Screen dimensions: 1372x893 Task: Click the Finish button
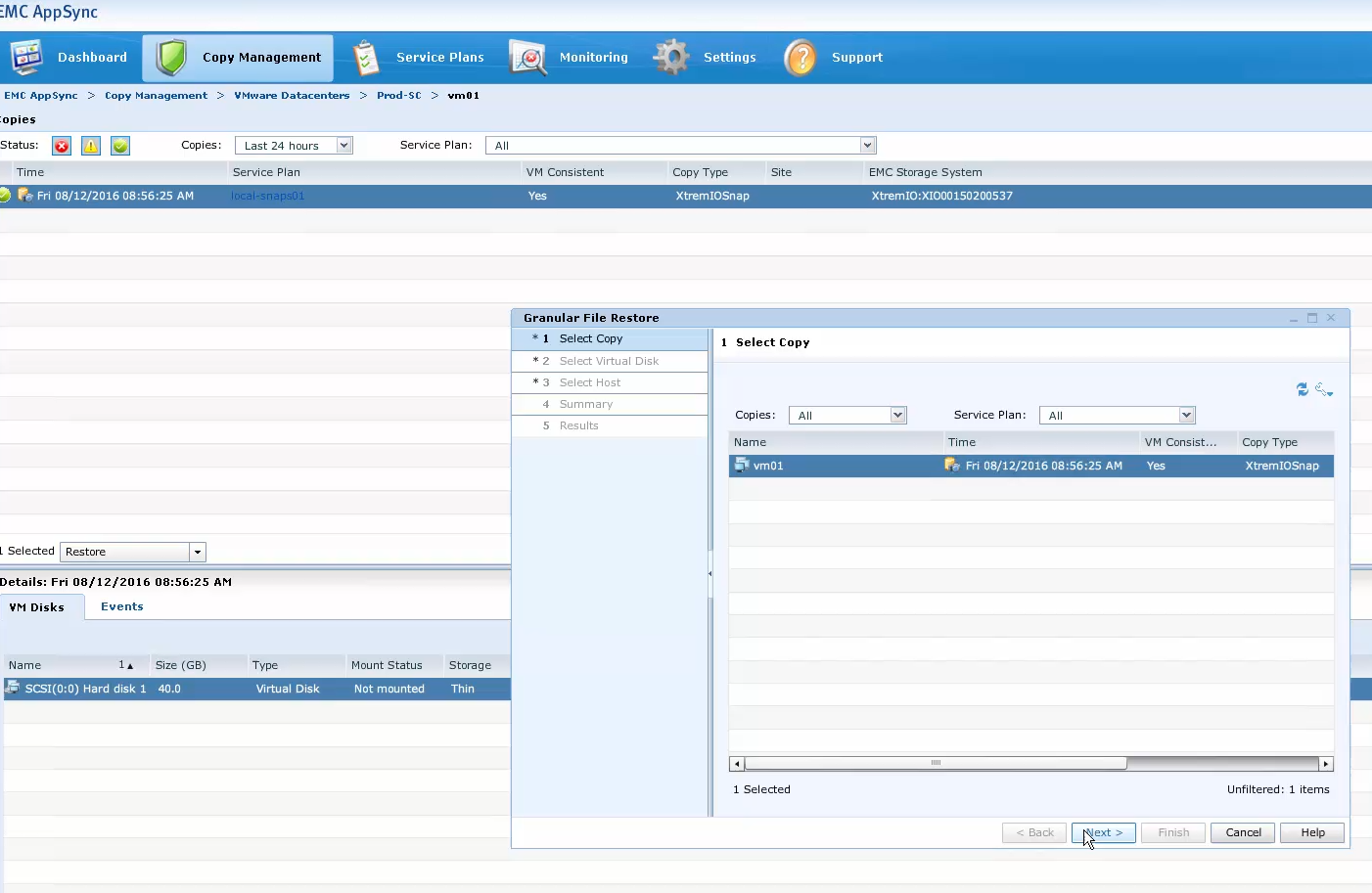click(1173, 833)
